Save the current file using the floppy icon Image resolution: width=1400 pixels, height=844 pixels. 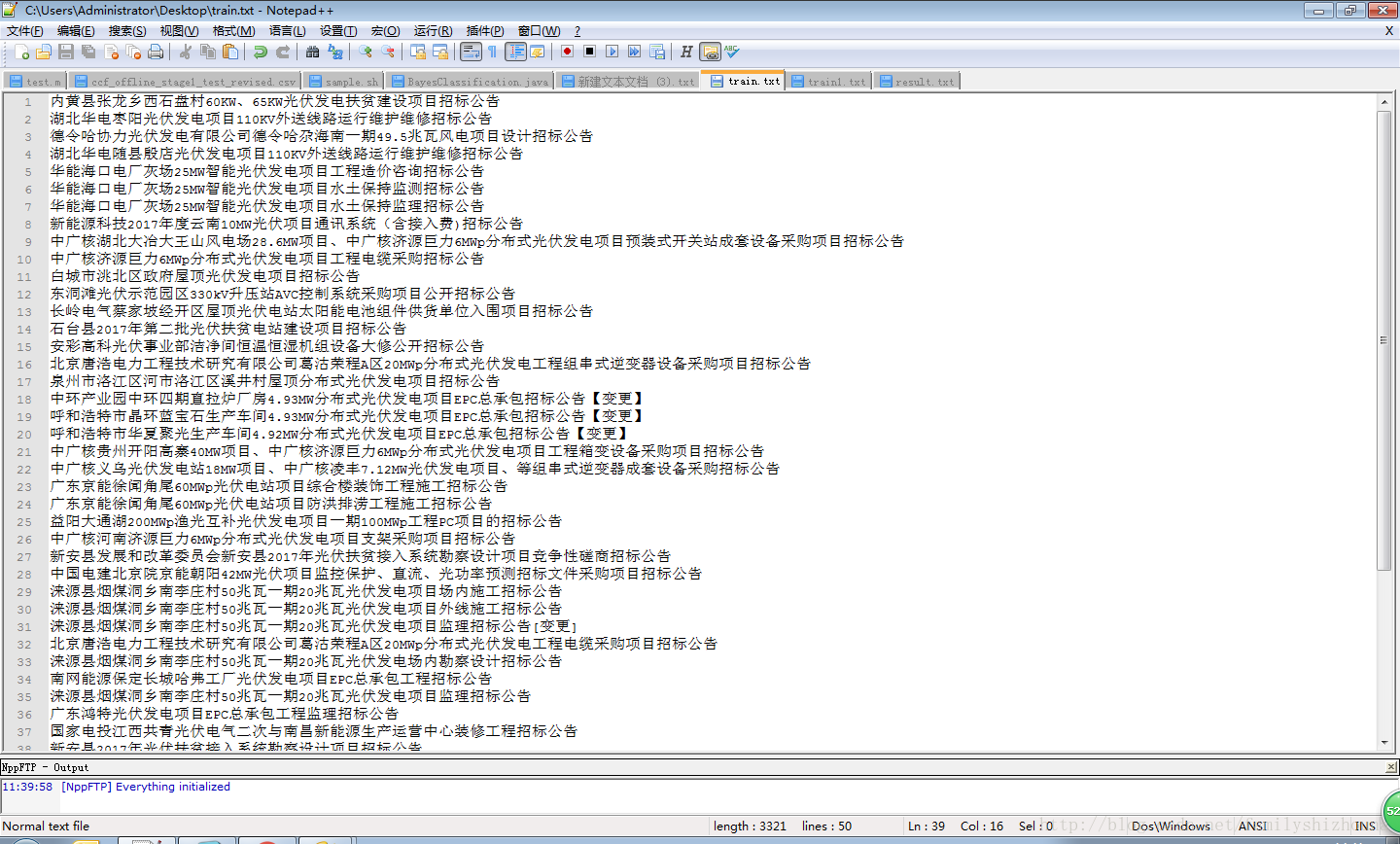[x=66, y=52]
